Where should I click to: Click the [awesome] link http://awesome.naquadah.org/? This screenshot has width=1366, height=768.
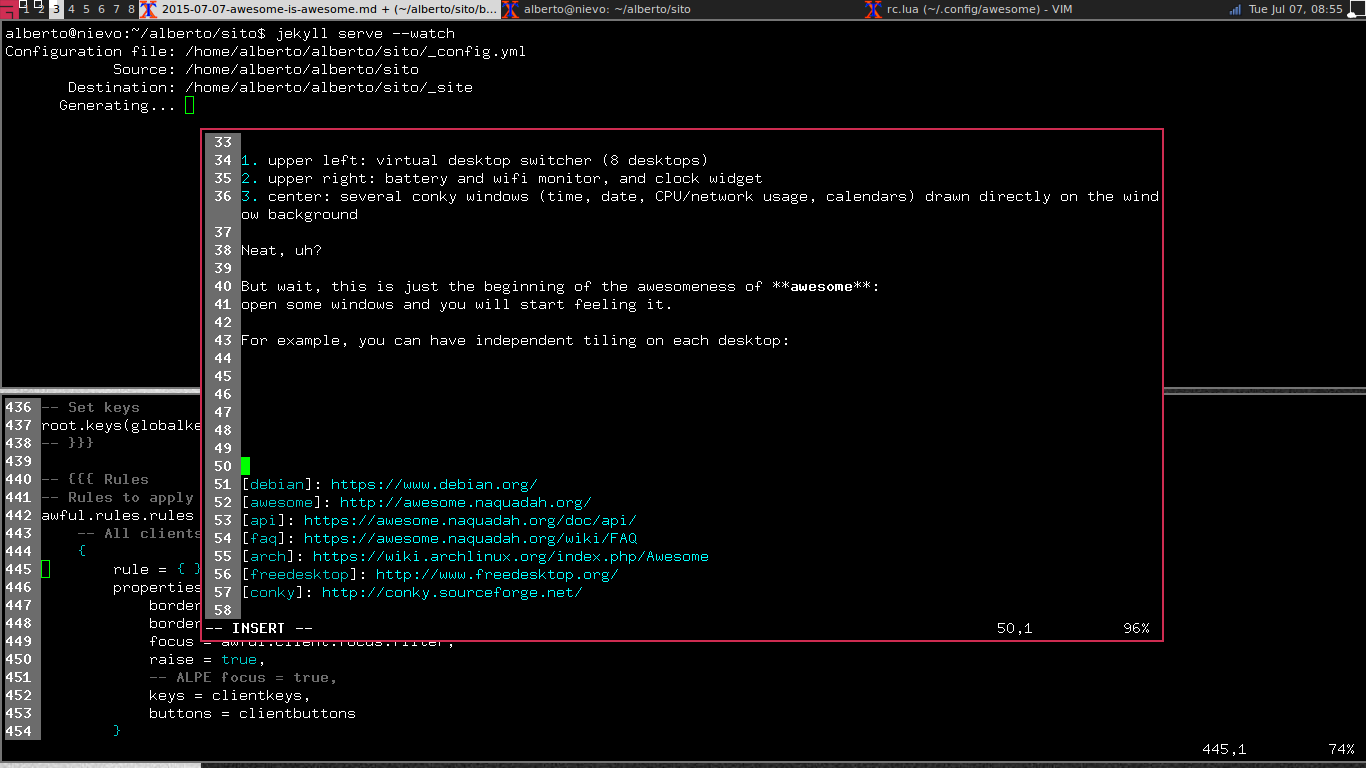click(x=466, y=502)
